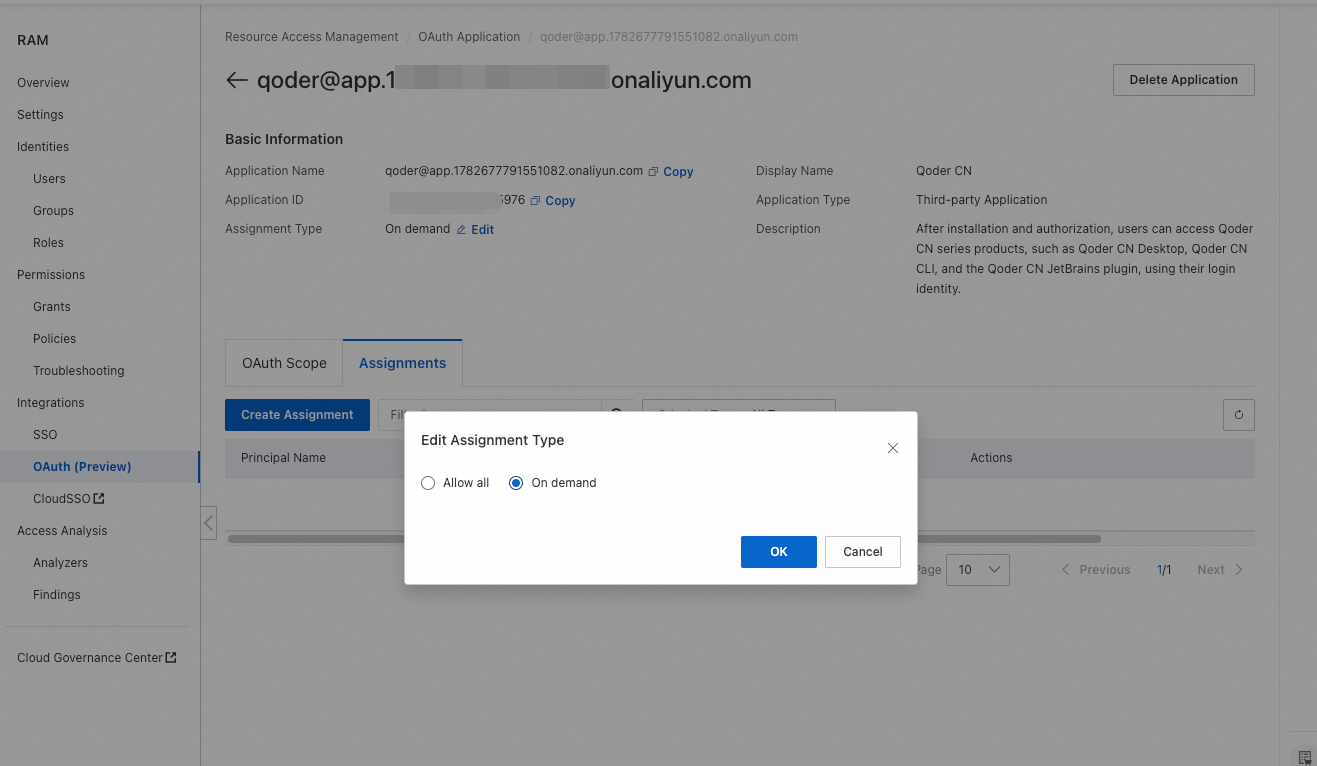Click the Create Assignment button
Viewport: 1317px width, 766px height.
(x=297, y=415)
